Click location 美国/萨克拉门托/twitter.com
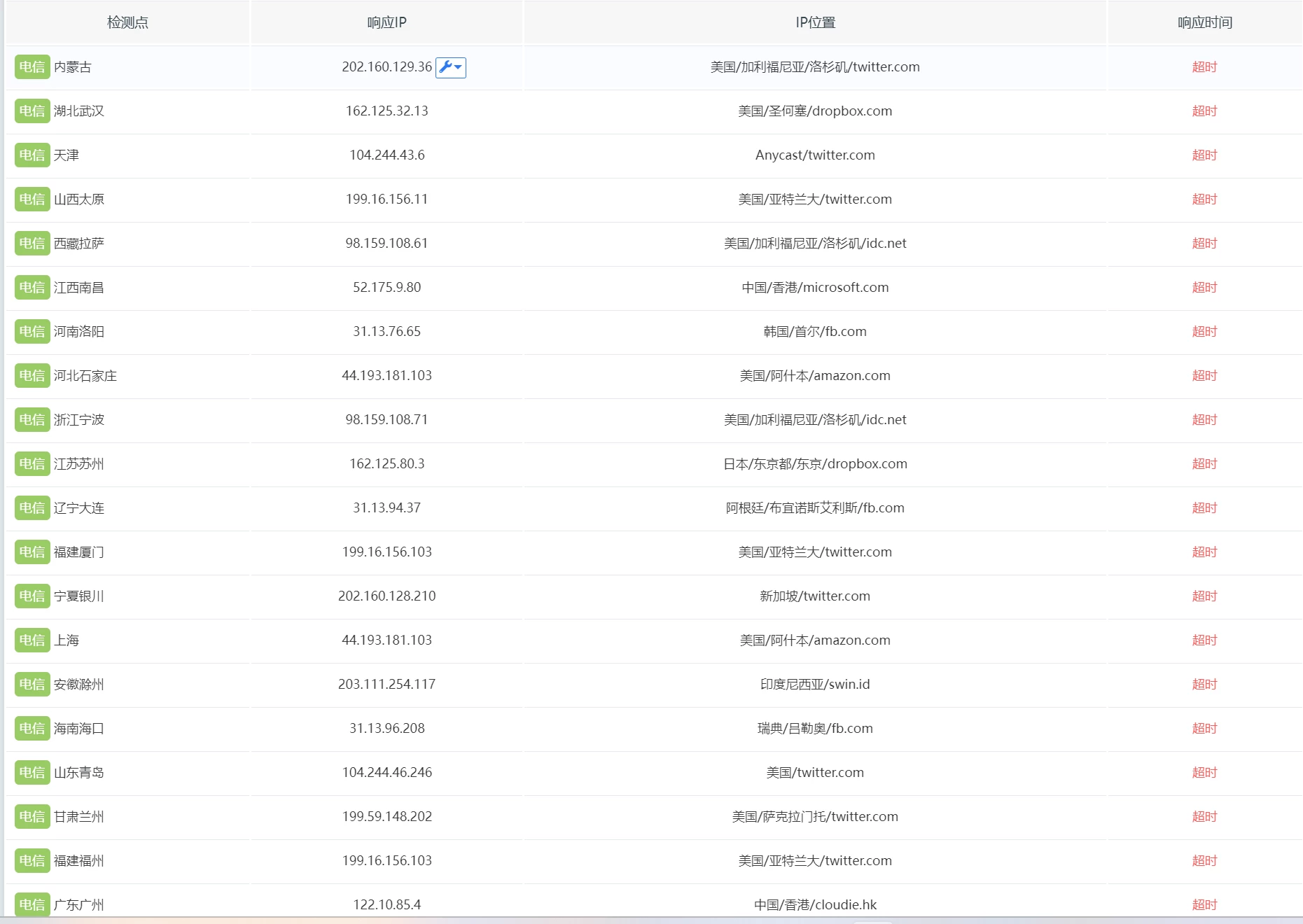Viewport: 1303px width, 924px height. (x=815, y=817)
